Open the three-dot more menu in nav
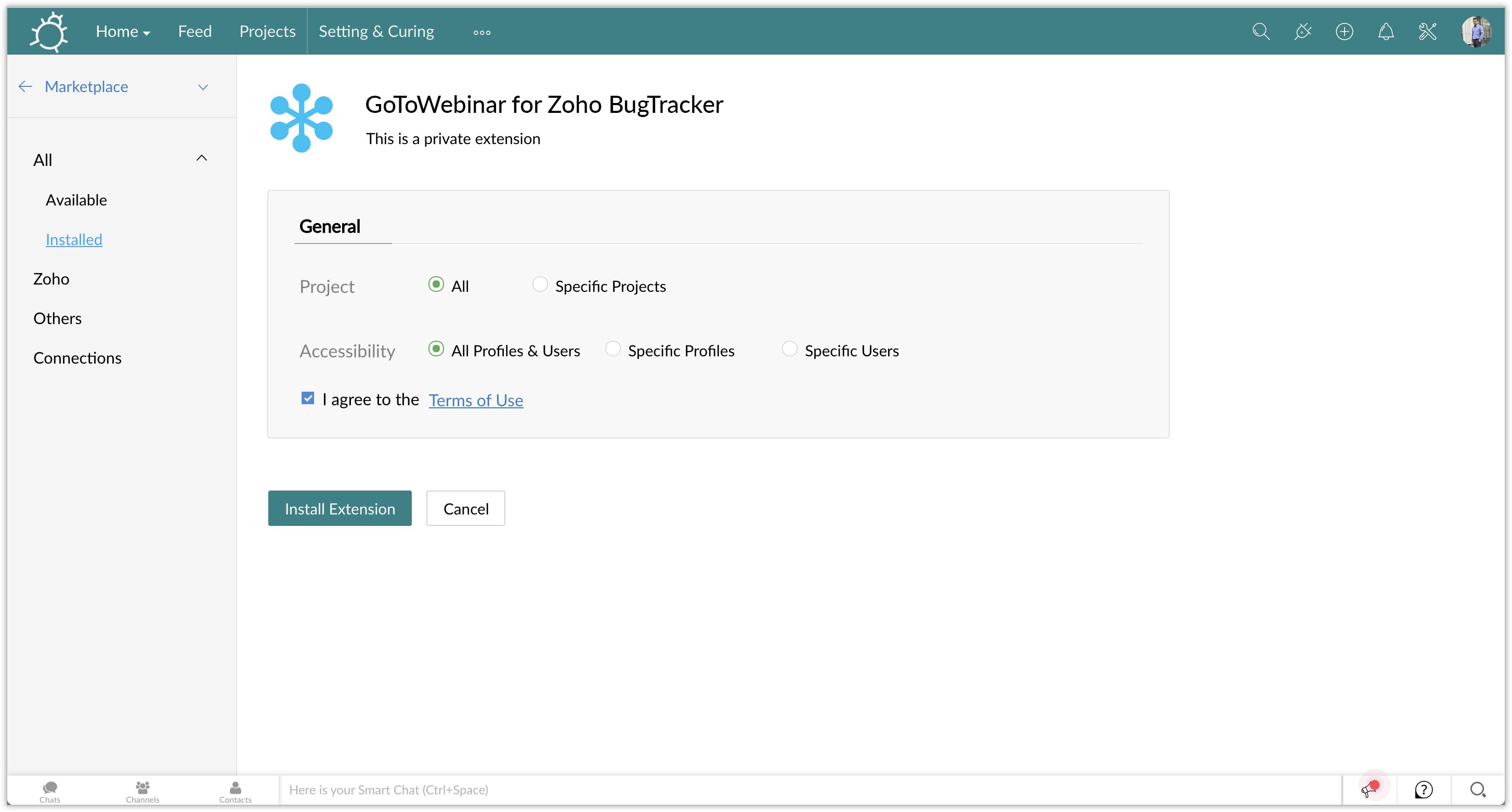The image size is (1512, 812). pos(482,32)
